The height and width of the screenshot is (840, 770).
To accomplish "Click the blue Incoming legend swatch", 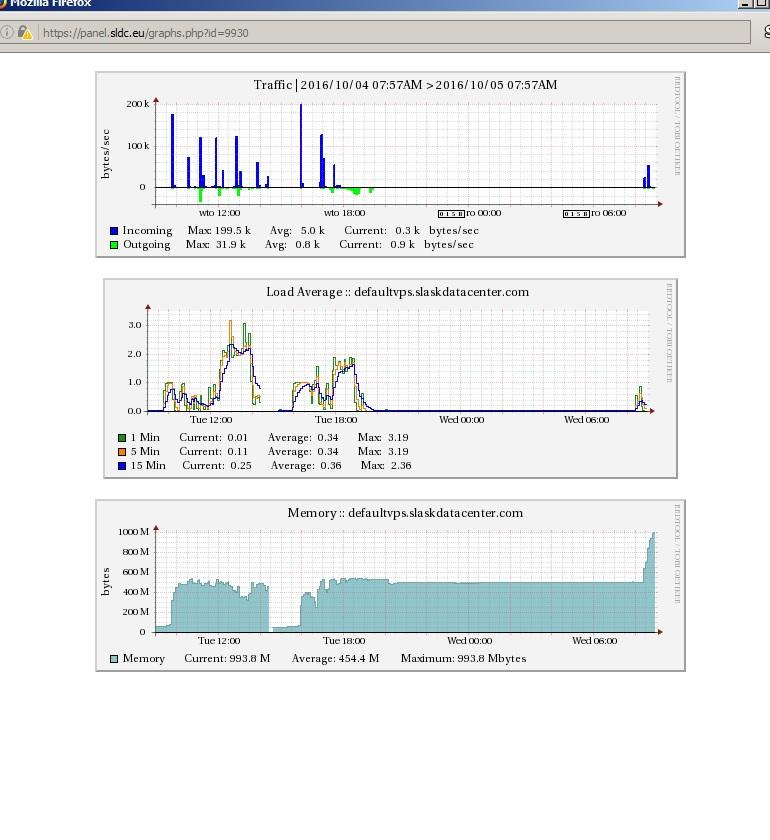I will 114,231.
